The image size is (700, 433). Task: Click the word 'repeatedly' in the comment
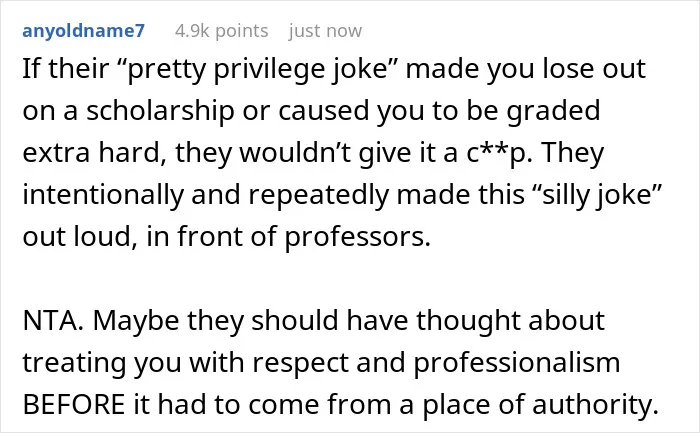[x=319, y=195]
